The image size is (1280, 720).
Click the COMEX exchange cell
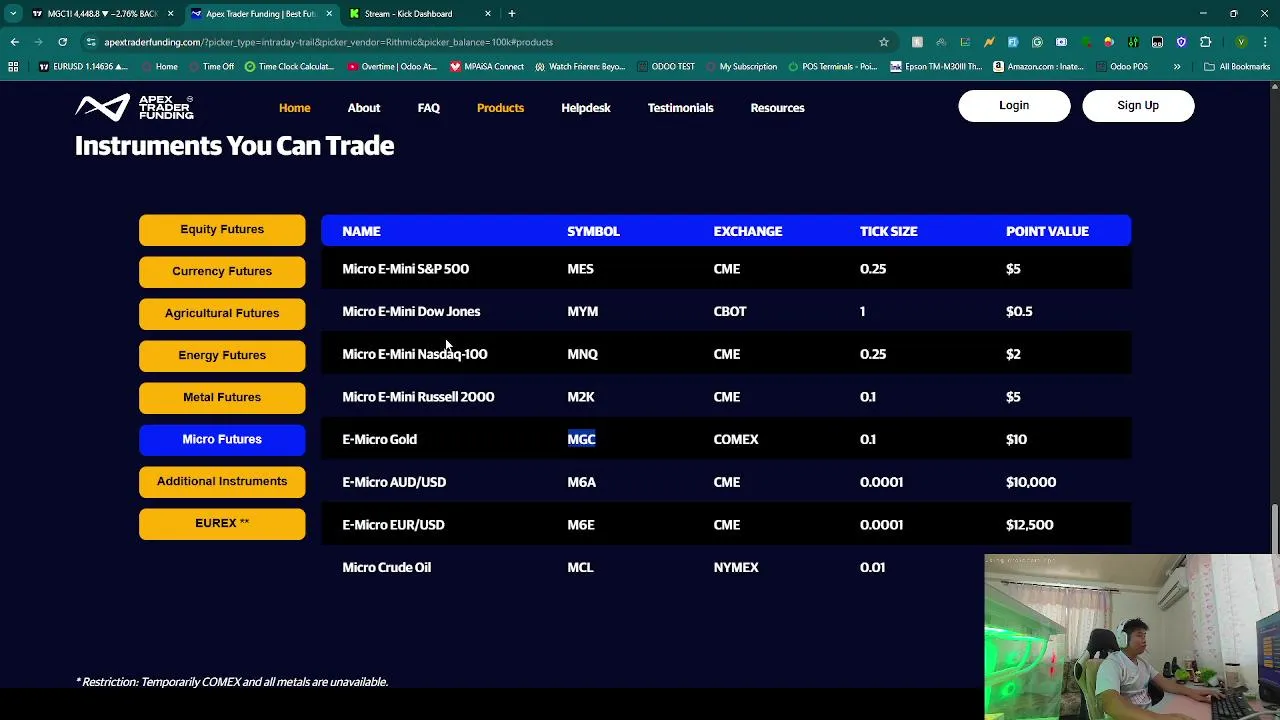pyautogui.click(x=736, y=439)
